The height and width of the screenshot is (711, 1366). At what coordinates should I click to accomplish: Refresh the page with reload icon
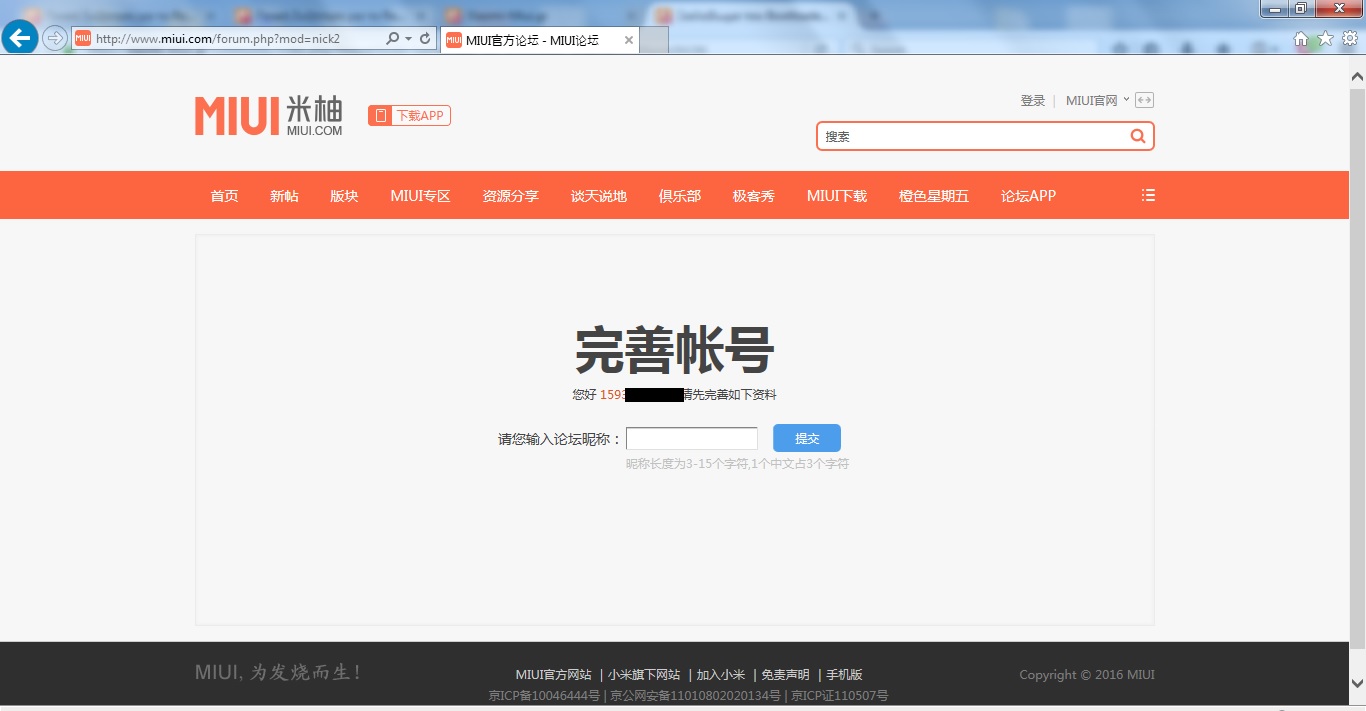(x=425, y=38)
